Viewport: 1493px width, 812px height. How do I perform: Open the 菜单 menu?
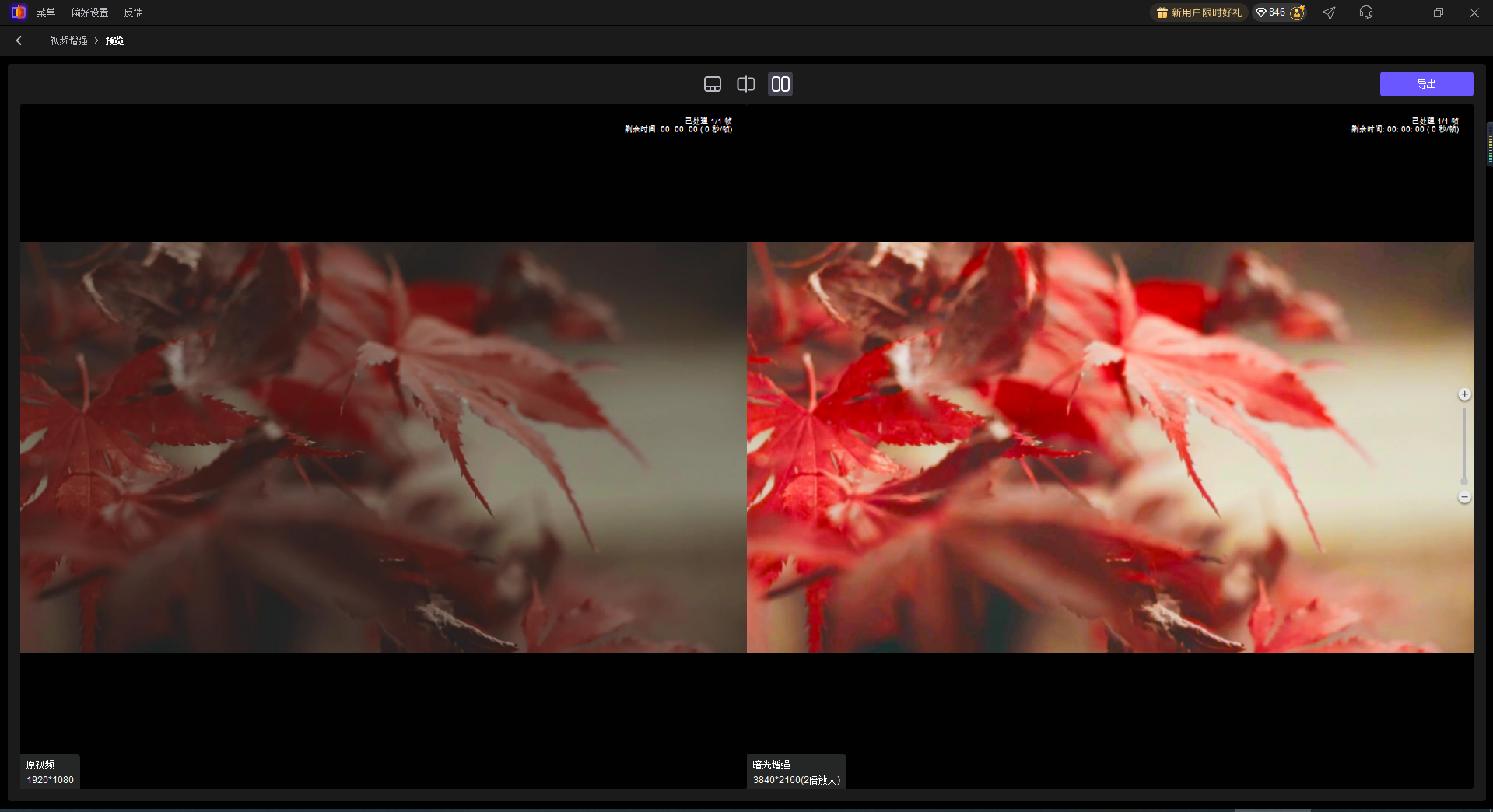(46, 12)
